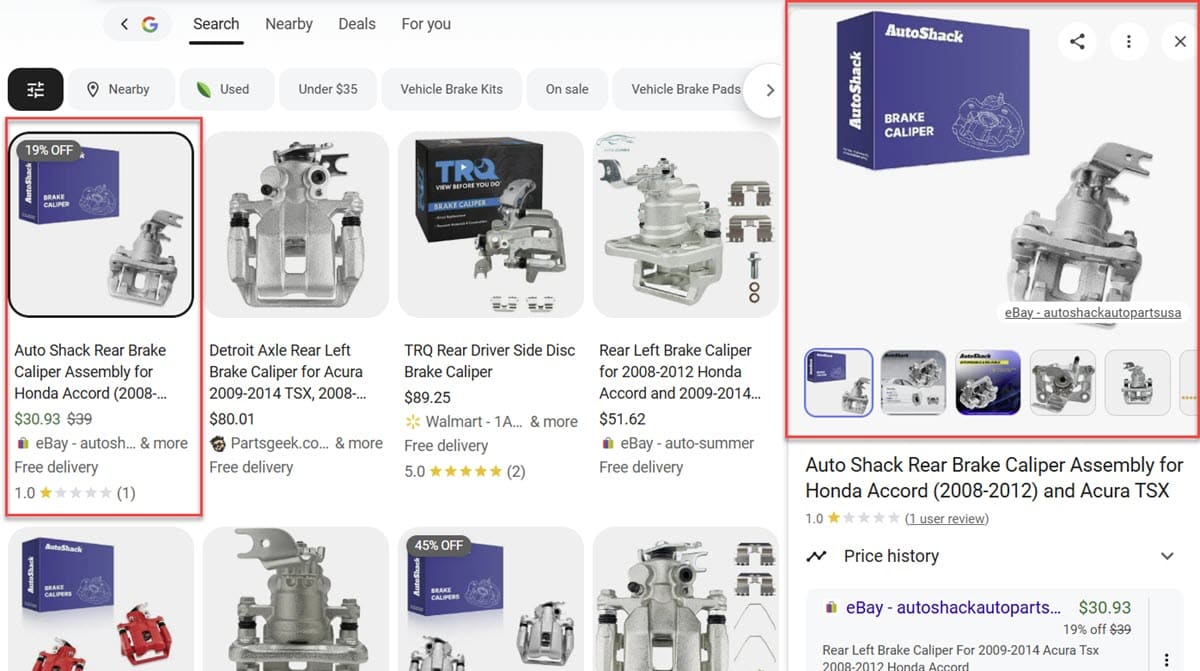1200x671 pixels.
Task: Click the TRQ brake caliper box image
Action: click(490, 224)
